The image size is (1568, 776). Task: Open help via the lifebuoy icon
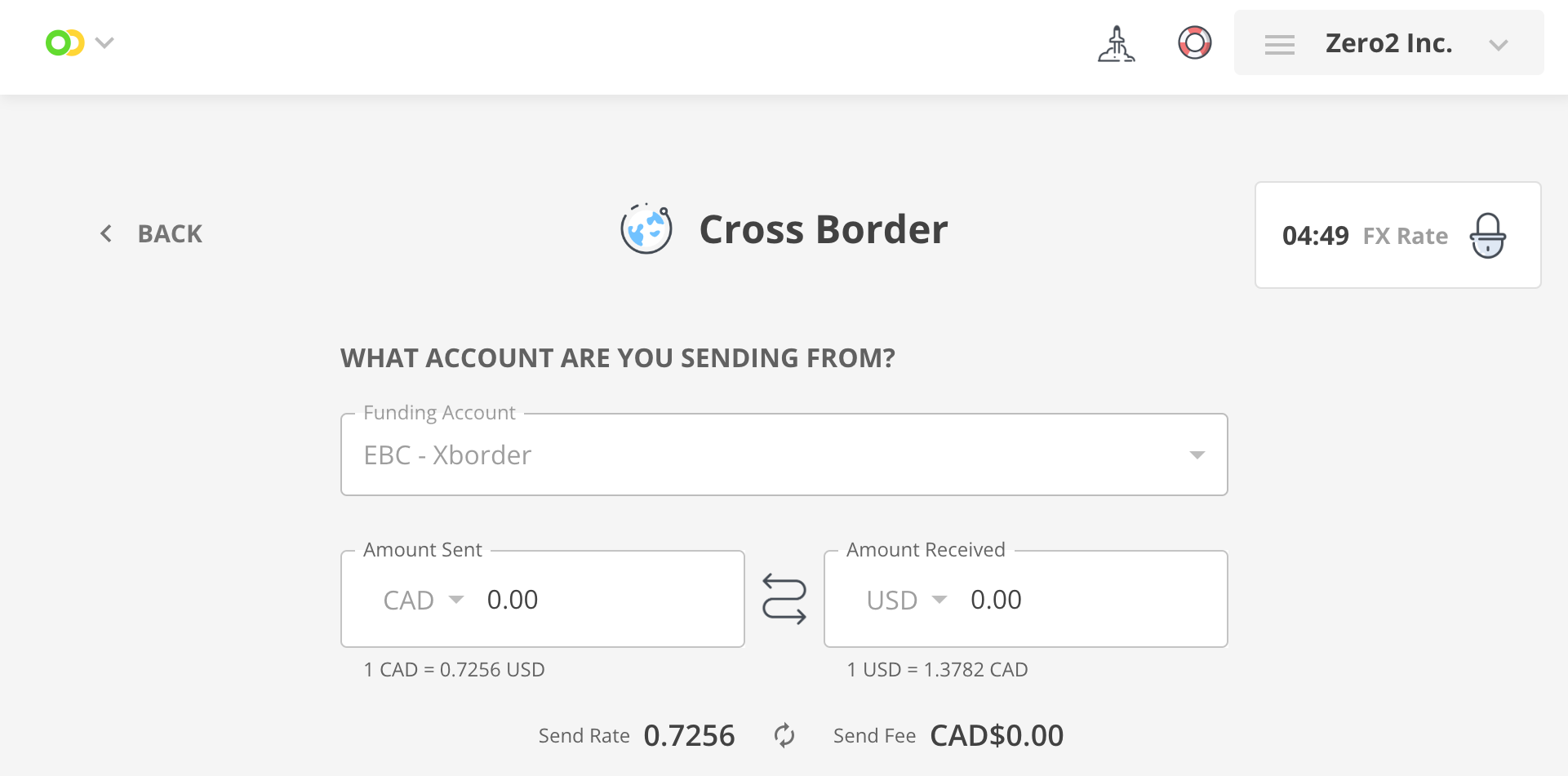(x=1194, y=42)
